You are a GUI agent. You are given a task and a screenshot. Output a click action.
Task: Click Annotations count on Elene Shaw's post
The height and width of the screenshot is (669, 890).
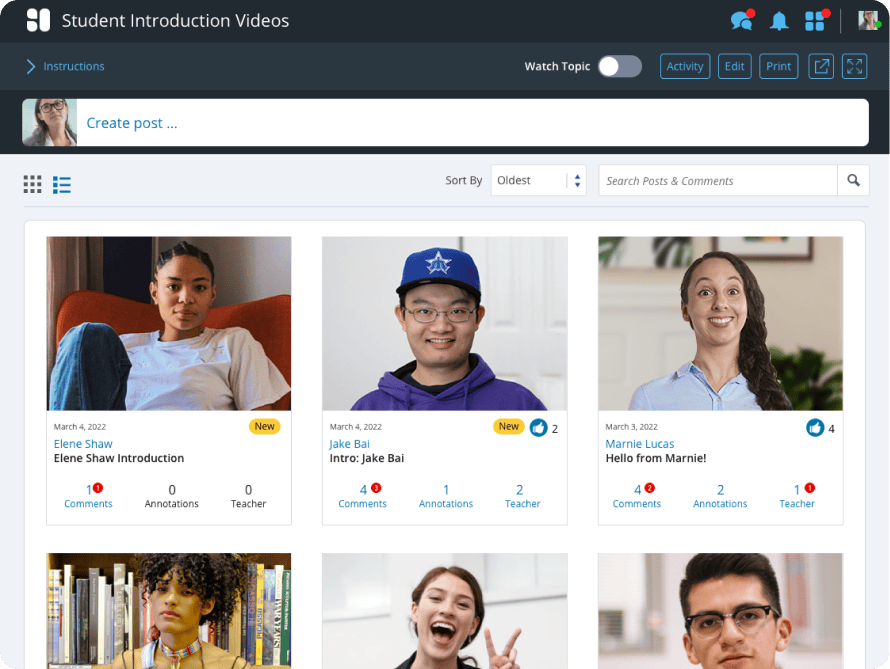pos(171,495)
